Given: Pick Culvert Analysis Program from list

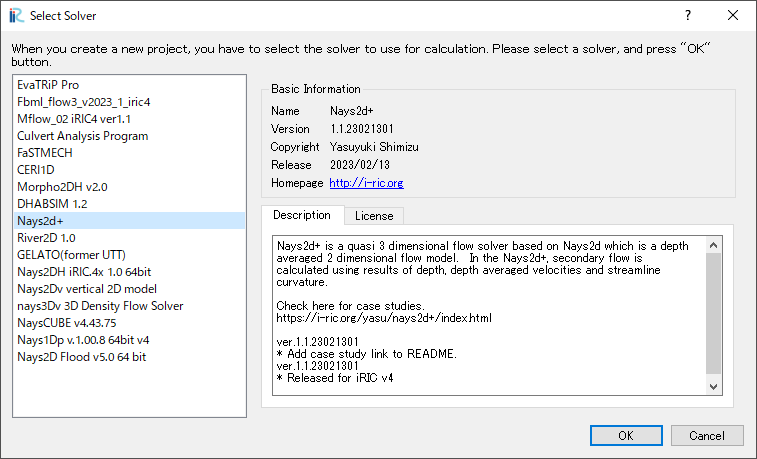Looking at the screenshot, I should (129, 136).
